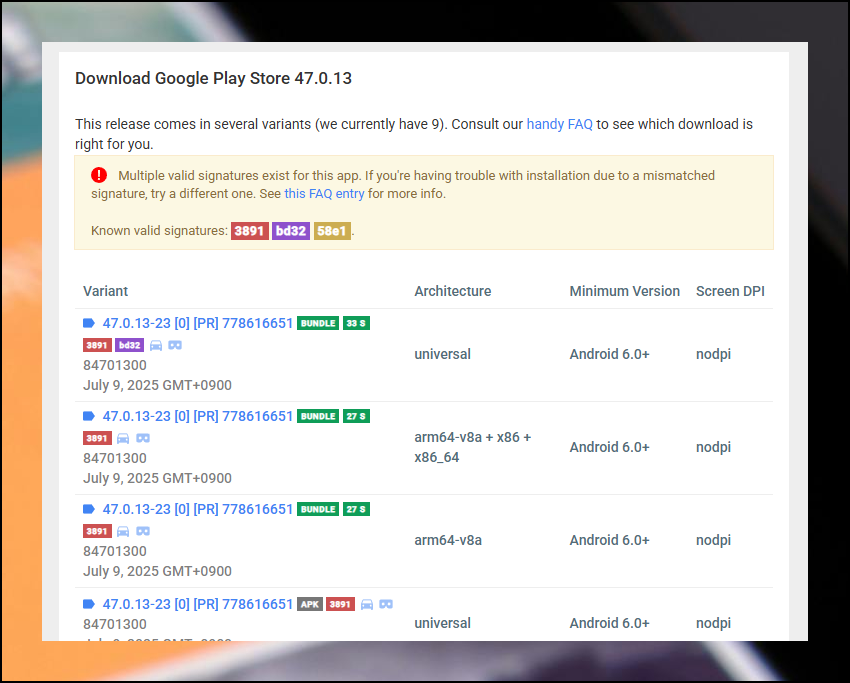Click VR headset icon in arm64-v8a + x86 row
The image size is (850, 683).
tap(143, 438)
